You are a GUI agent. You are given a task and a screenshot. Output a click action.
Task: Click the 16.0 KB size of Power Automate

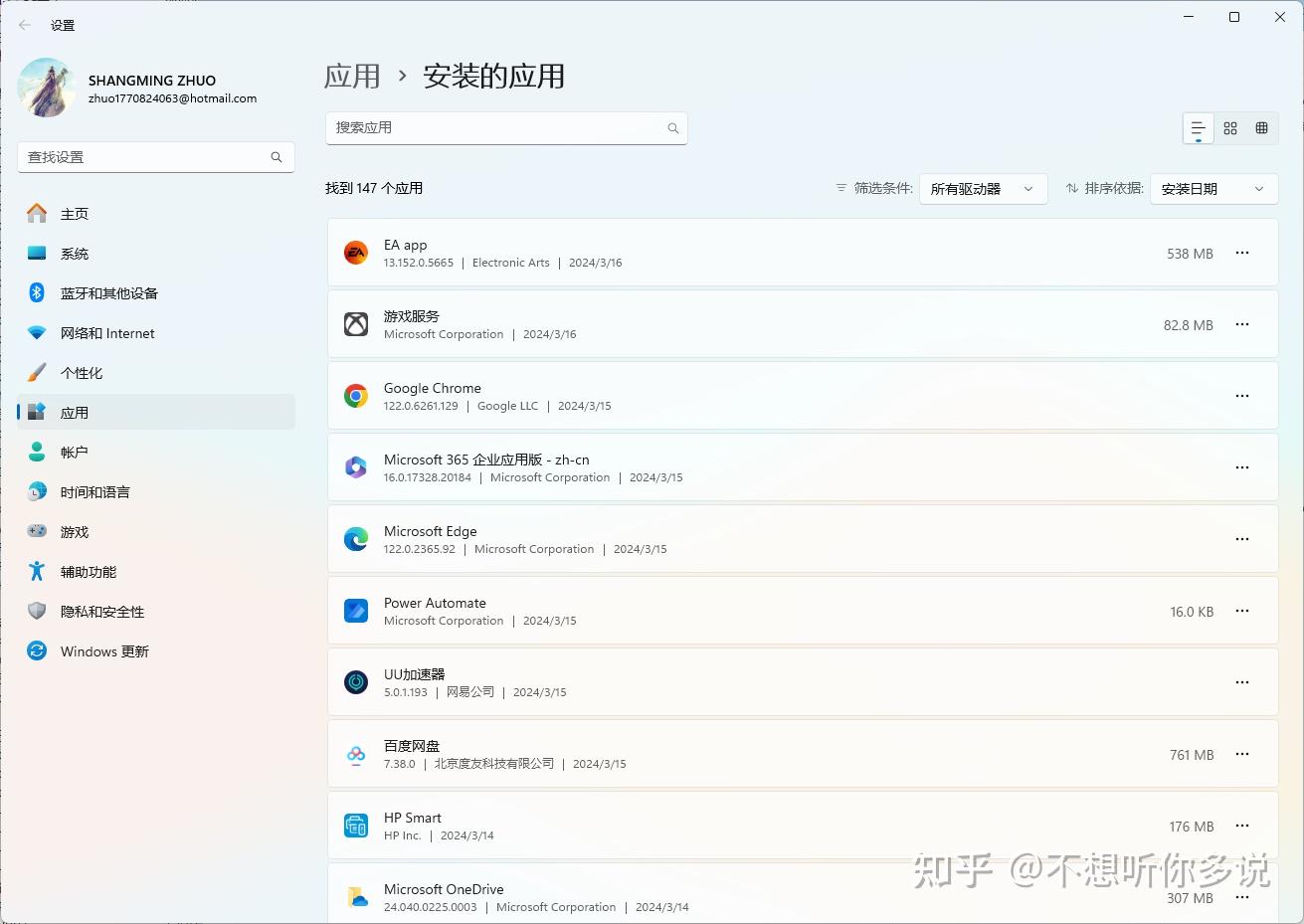click(1192, 612)
